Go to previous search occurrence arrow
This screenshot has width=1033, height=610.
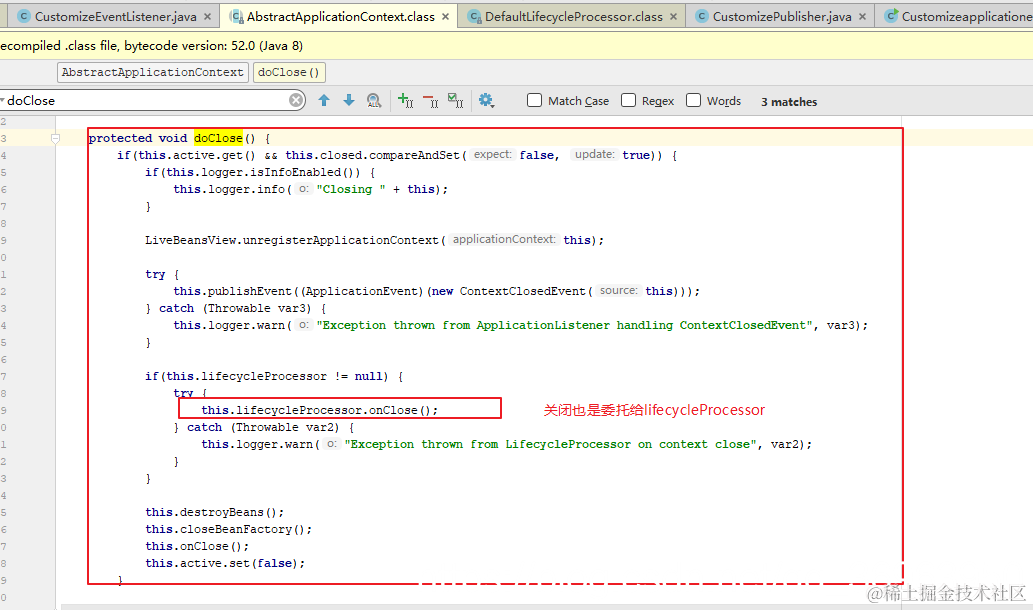pos(323,100)
